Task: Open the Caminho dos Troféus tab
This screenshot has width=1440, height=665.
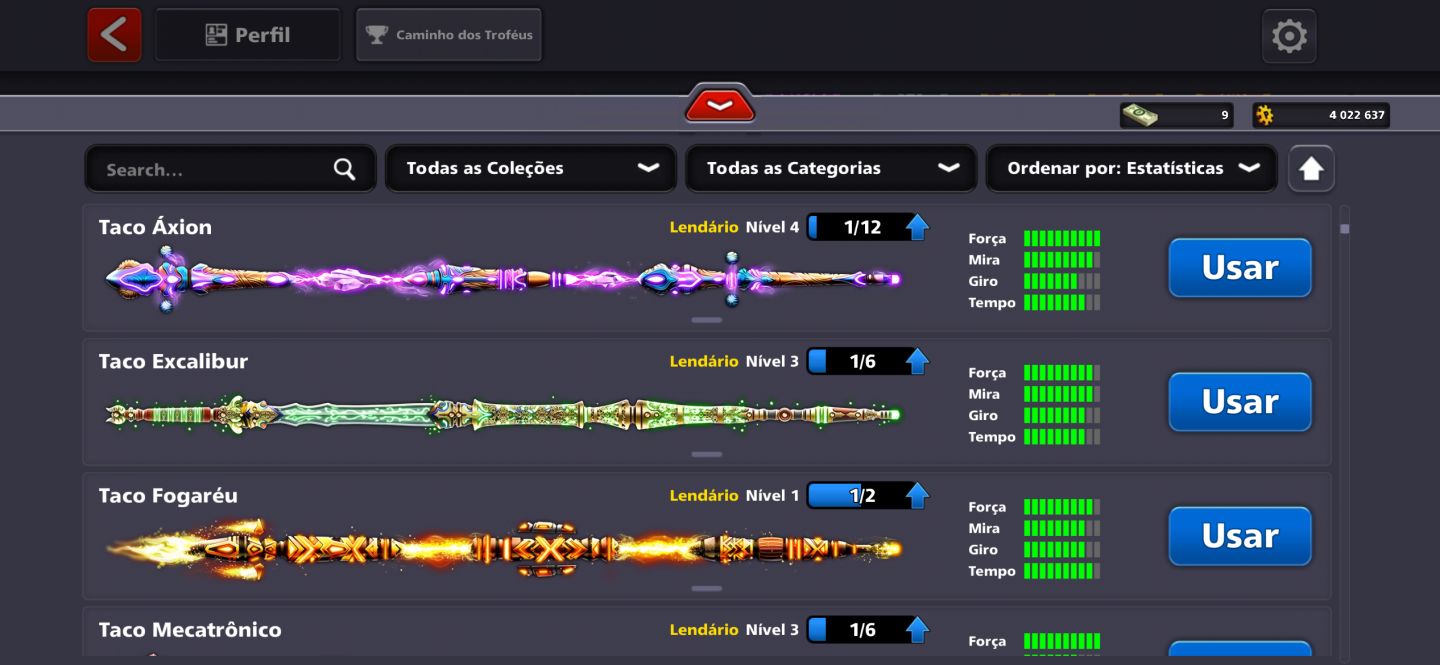Action: (449, 35)
